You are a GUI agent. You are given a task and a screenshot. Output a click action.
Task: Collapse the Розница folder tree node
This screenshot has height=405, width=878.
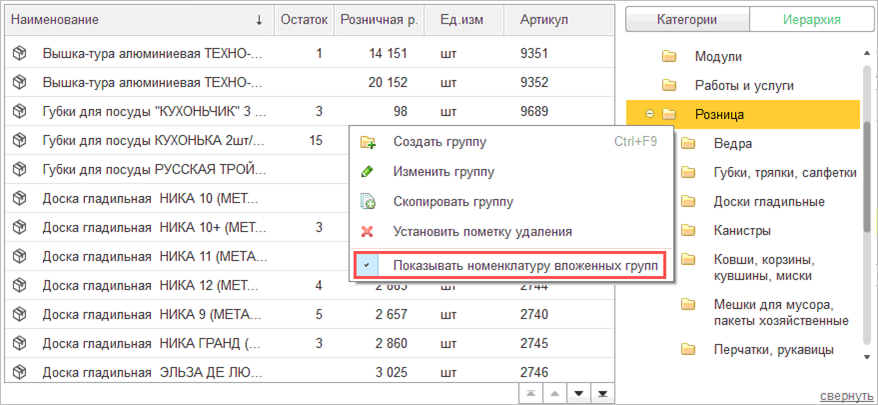click(x=651, y=115)
